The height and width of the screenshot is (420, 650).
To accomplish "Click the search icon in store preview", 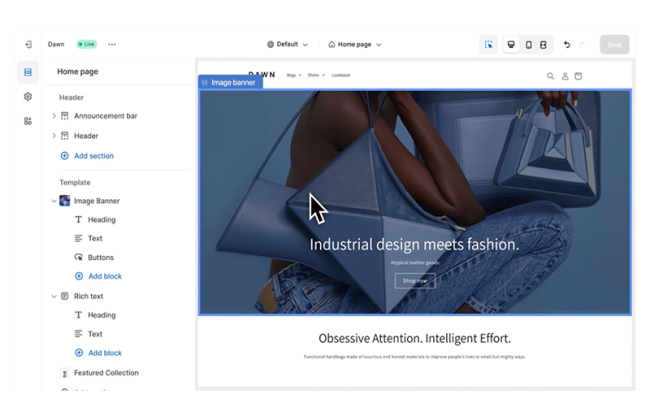I will point(550,76).
